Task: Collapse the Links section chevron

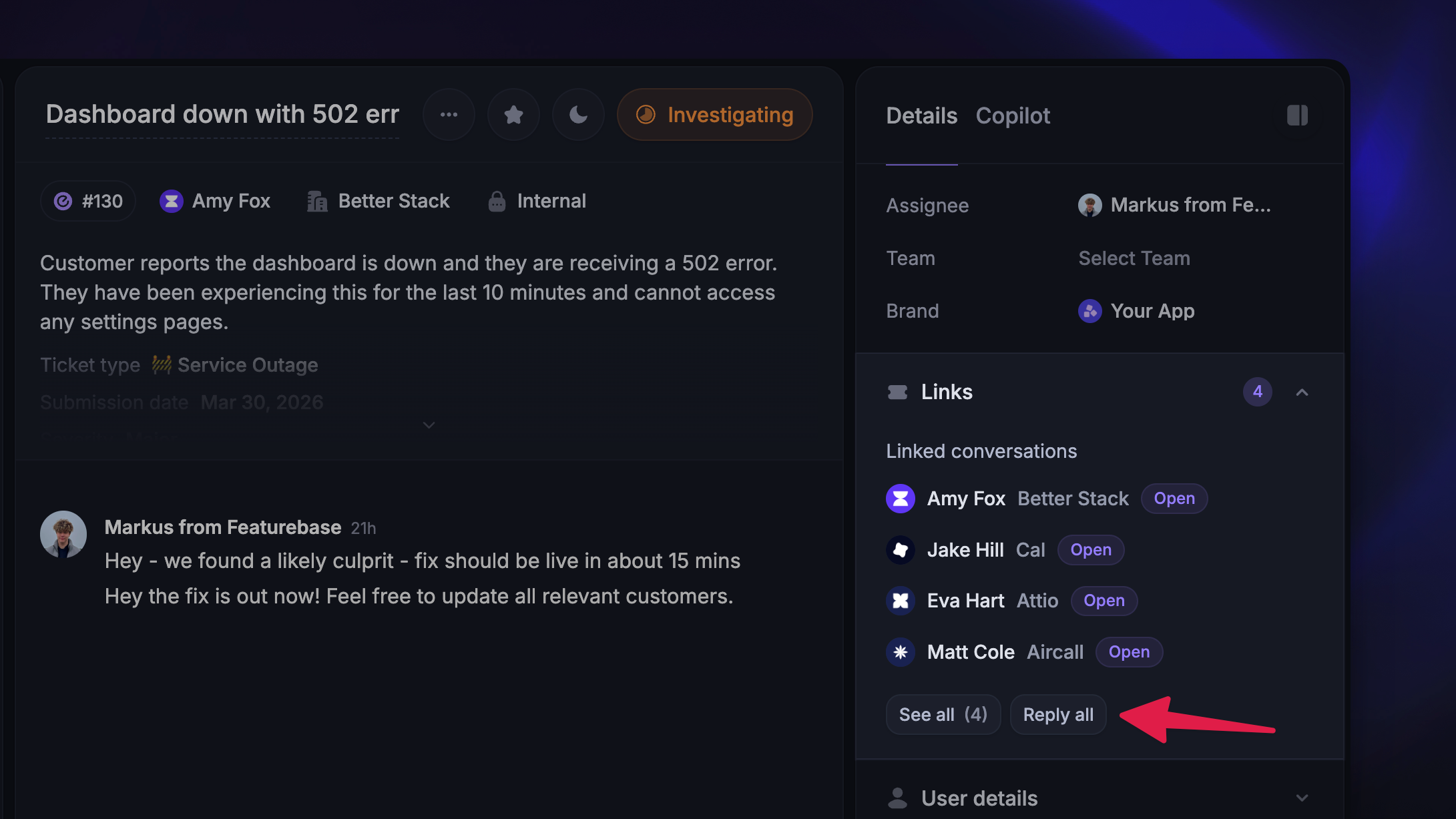Action: click(x=1302, y=392)
